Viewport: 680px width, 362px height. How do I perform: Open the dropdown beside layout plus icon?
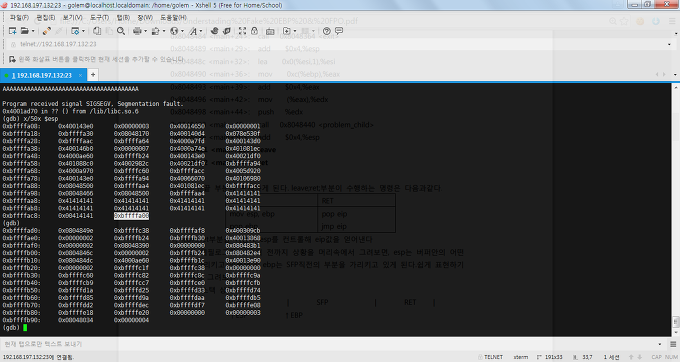coord(295,31)
